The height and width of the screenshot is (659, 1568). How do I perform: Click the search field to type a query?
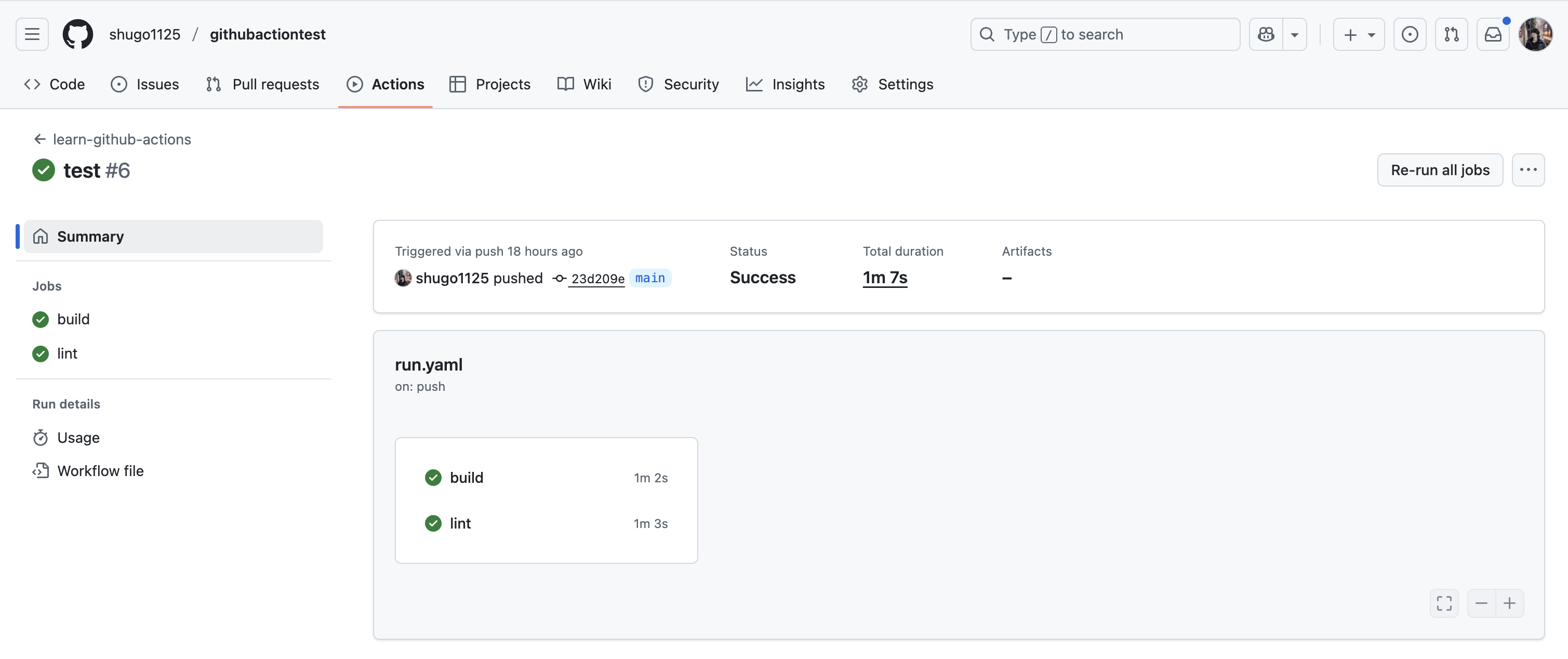pos(1105,34)
